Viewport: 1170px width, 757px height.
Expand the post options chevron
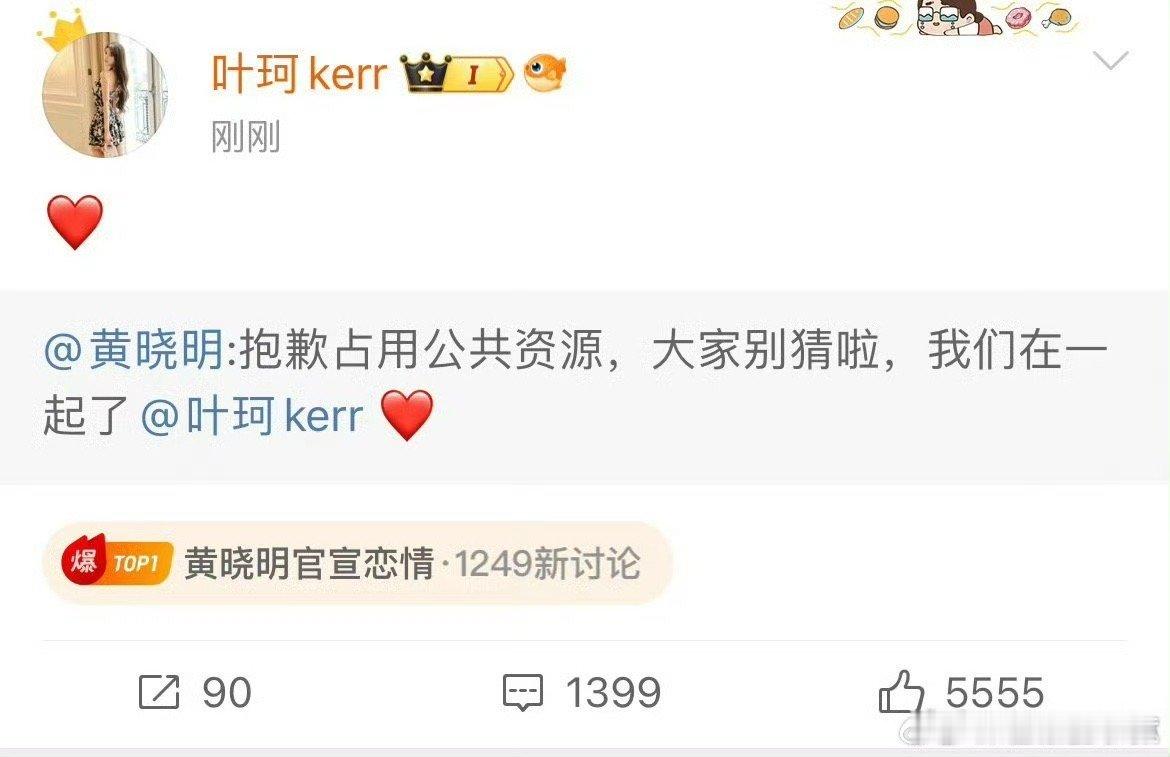pos(1110,60)
